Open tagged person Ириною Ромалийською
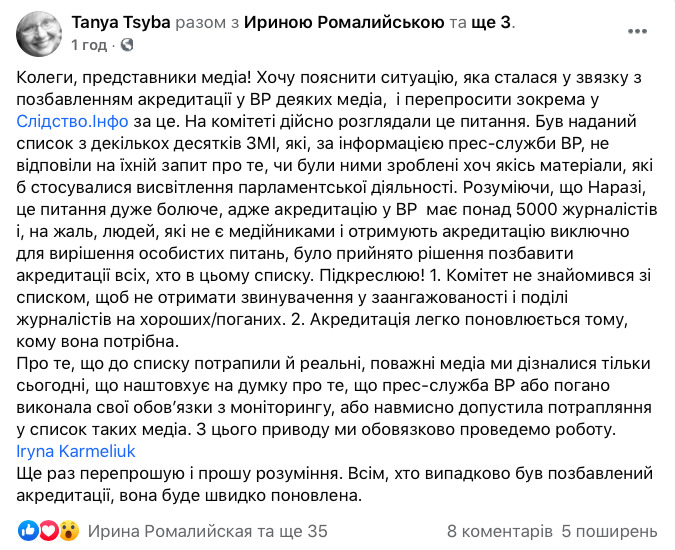Viewport: 675px width, 550px height. tap(344, 22)
